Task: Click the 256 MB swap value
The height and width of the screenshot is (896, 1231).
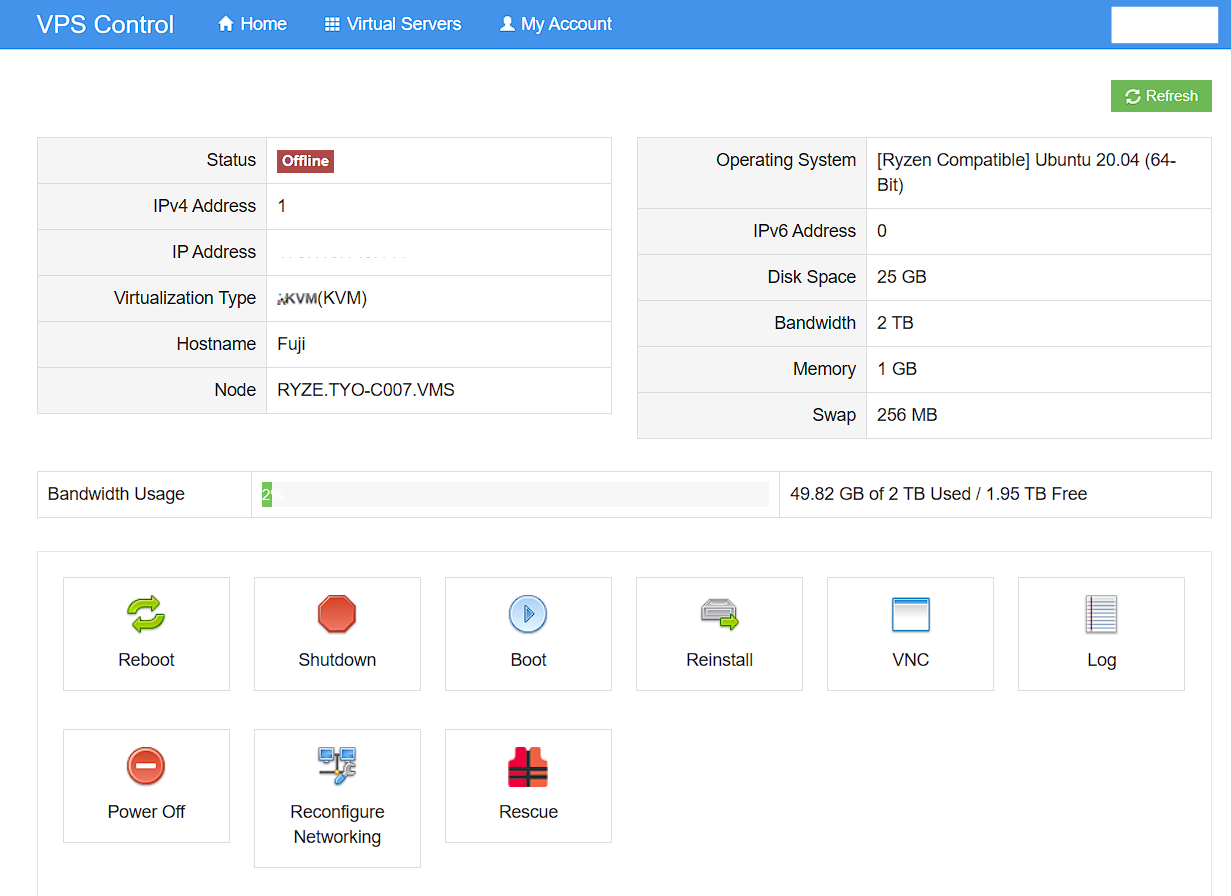Action: [907, 415]
